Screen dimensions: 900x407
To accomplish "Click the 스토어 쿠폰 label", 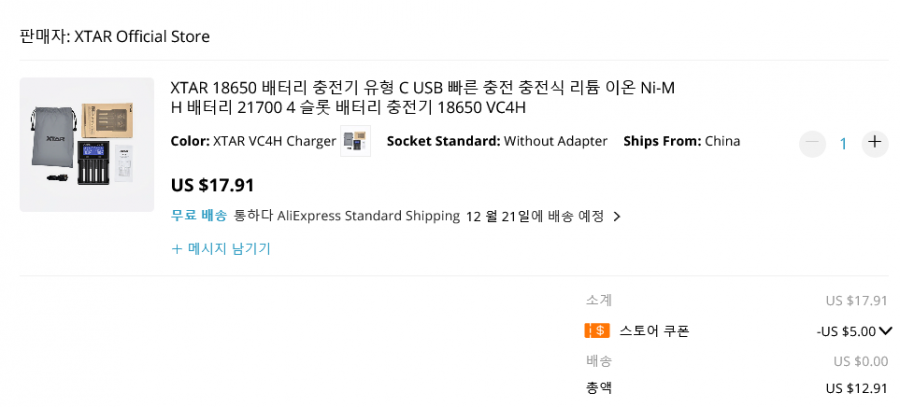I will pos(654,331).
